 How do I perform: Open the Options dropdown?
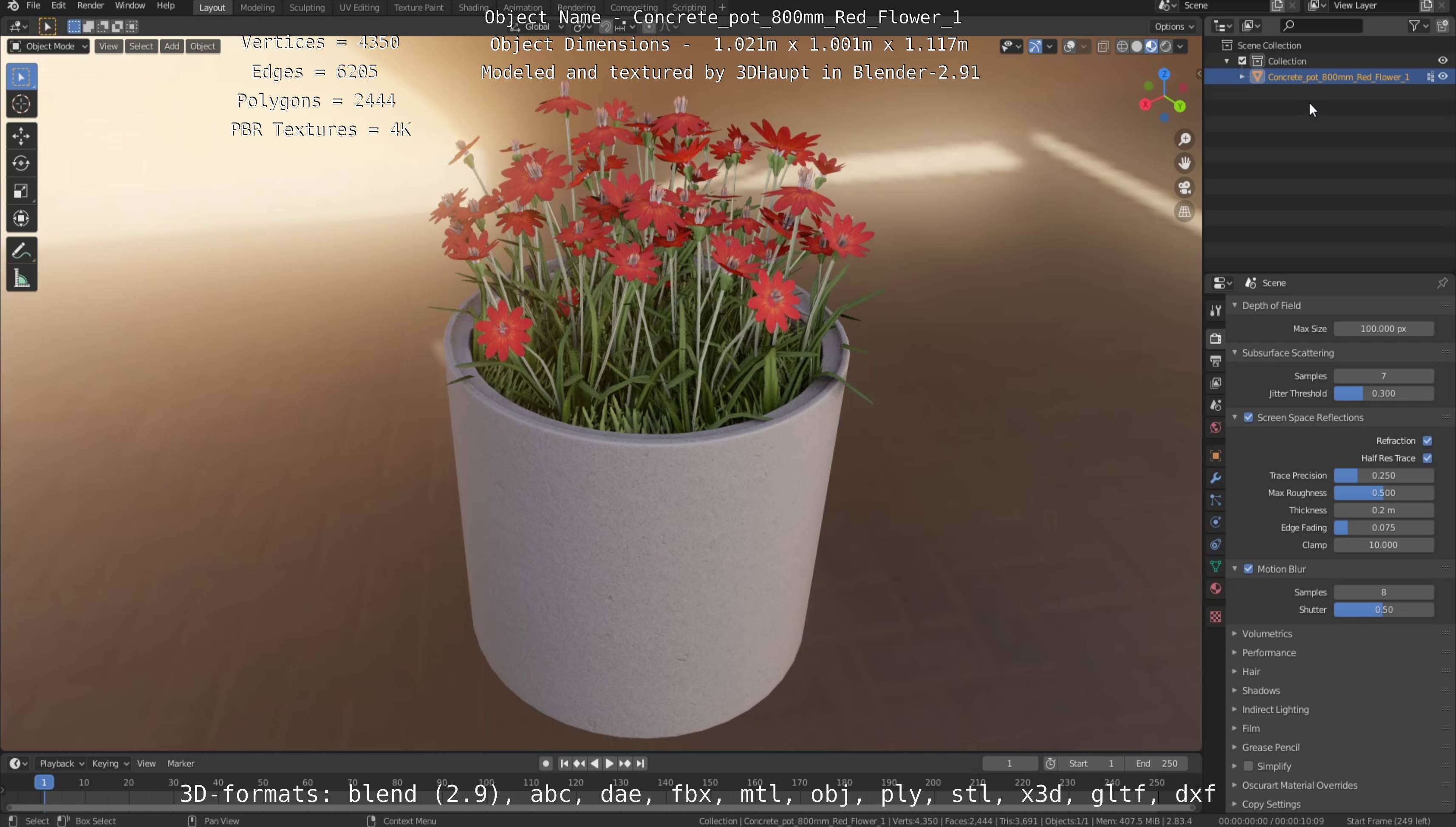(x=1174, y=26)
